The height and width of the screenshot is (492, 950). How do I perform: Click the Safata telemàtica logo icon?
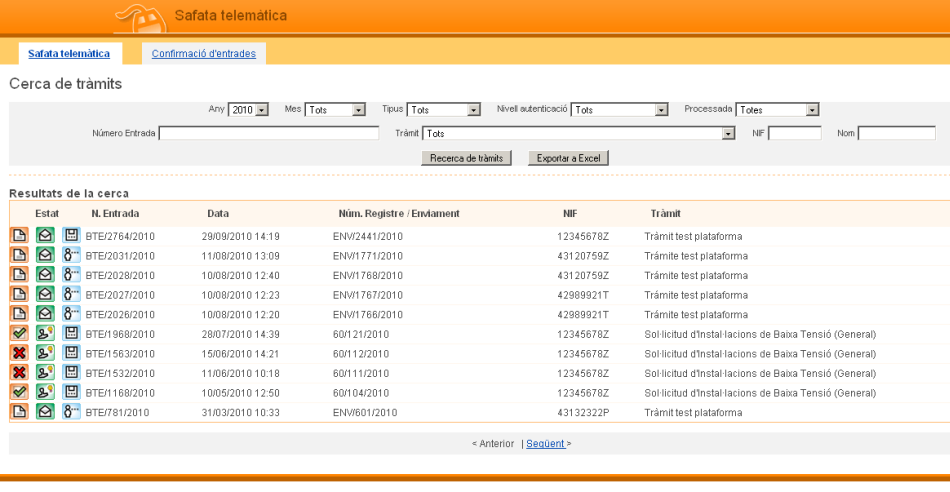point(140,17)
